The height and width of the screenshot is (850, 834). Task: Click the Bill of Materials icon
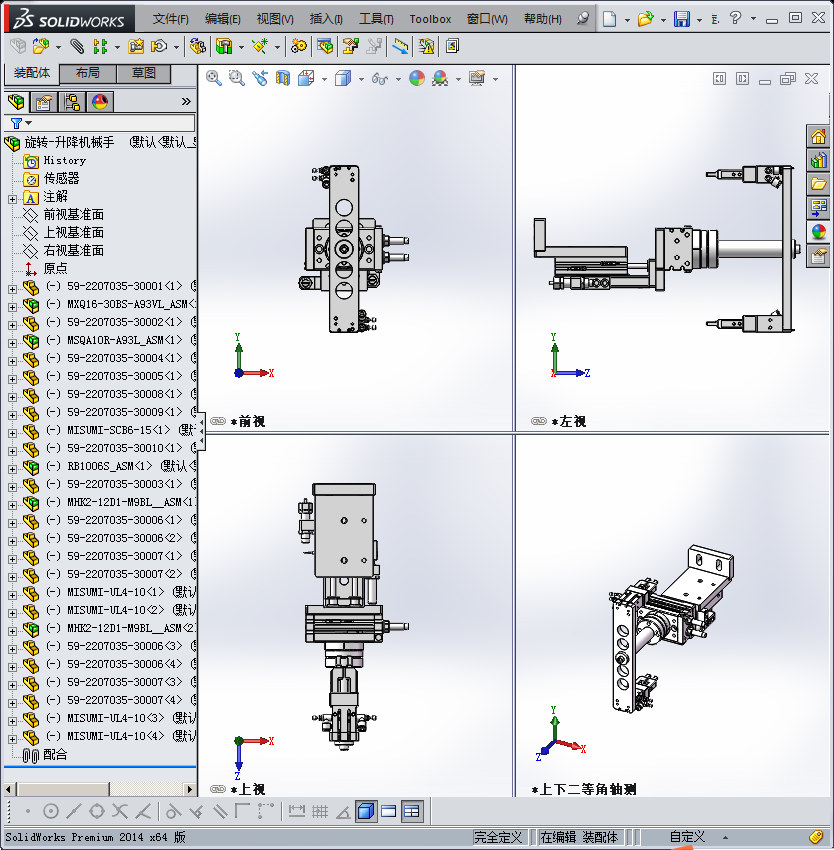pyautogui.click(x=325, y=47)
